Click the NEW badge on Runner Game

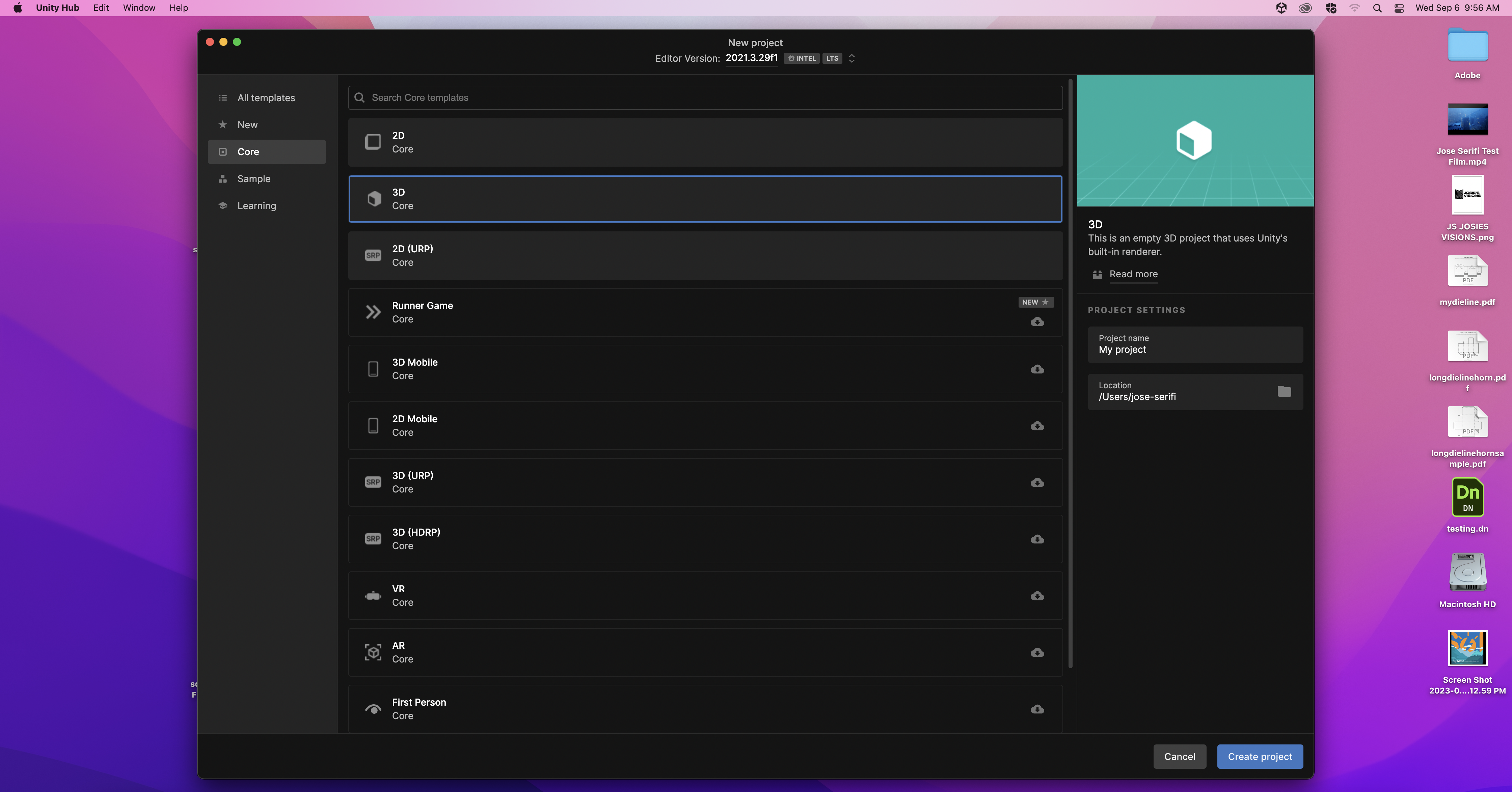coord(1035,302)
